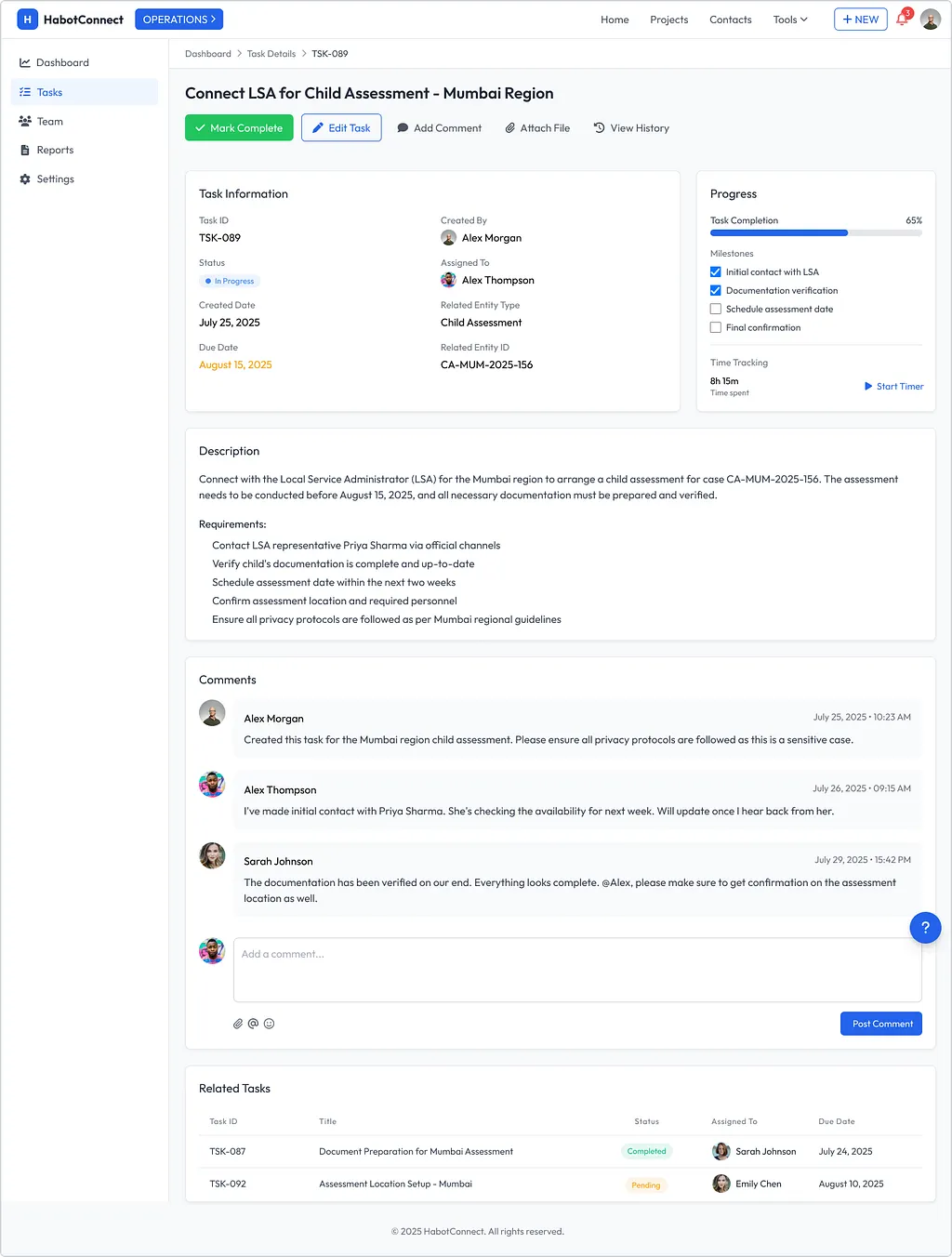Sort by the Due Date column header
The height and width of the screenshot is (1257, 952).
click(x=837, y=1121)
